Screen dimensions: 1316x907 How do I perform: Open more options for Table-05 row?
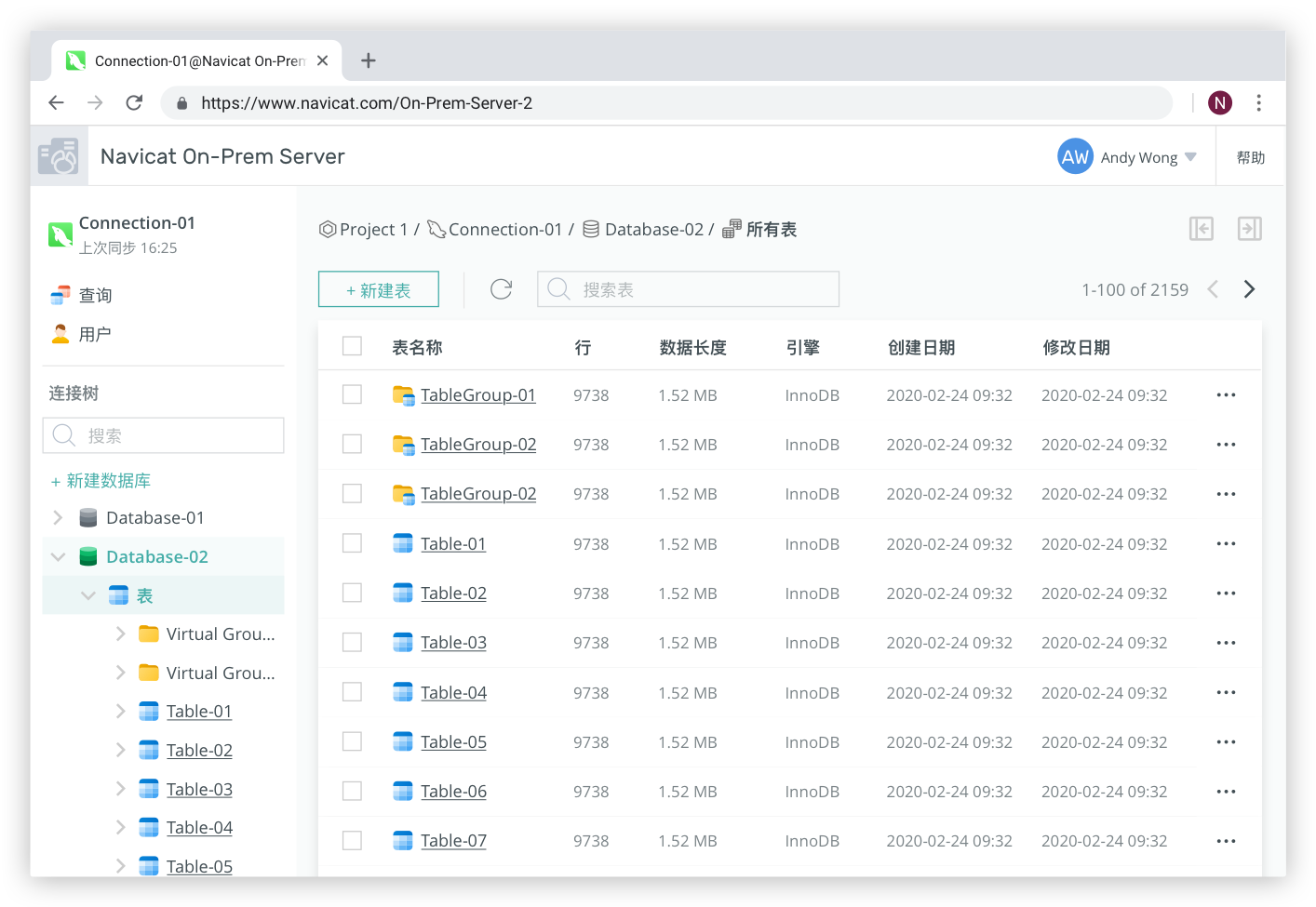(x=1226, y=741)
